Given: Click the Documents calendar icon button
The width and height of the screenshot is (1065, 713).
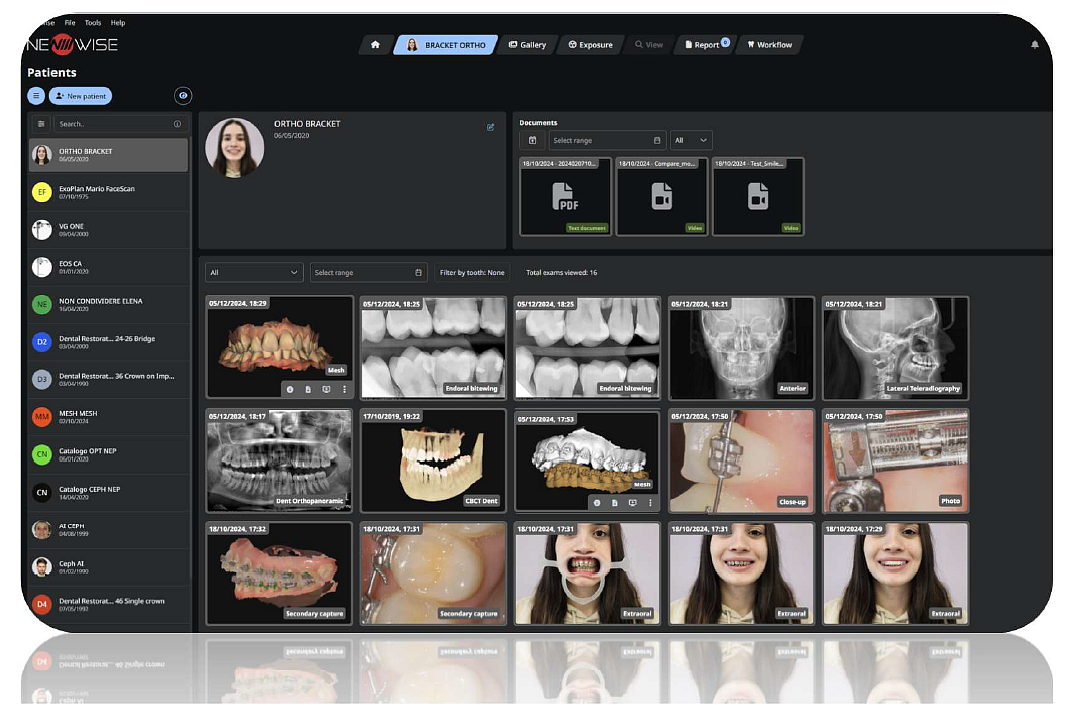Looking at the screenshot, I should (533, 141).
